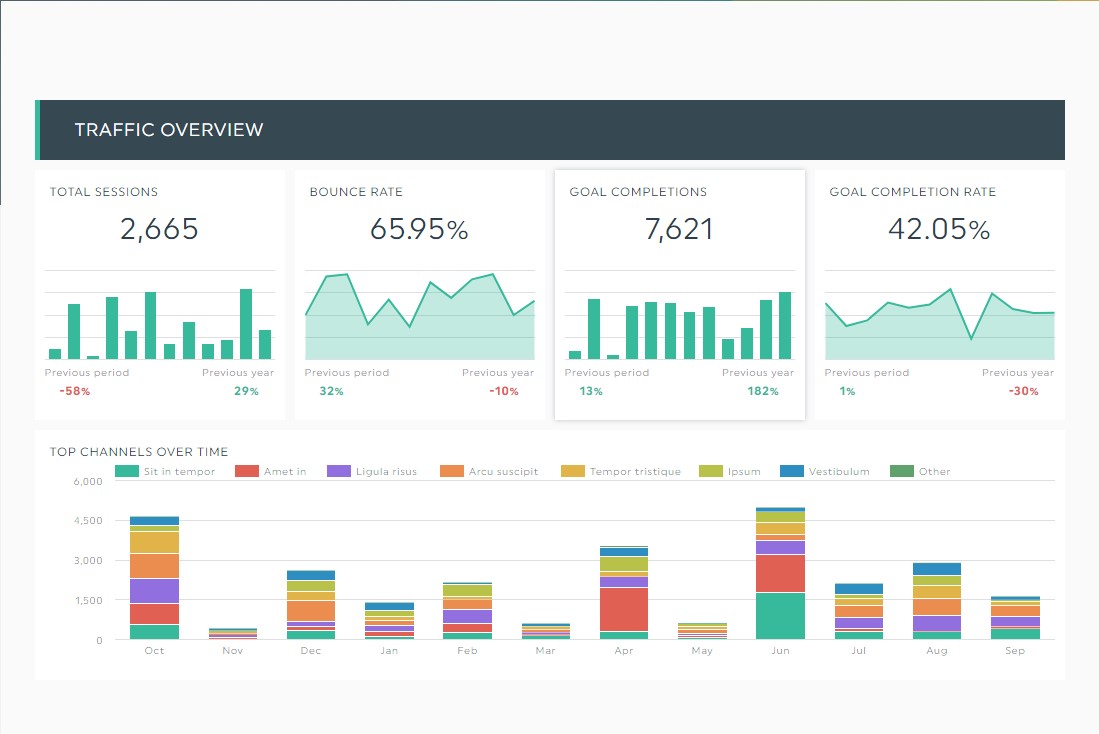Open the Bounce Rate area sparkline chart
Image resolution: width=1099 pixels, height=734 pixels.
click(420, 315)
